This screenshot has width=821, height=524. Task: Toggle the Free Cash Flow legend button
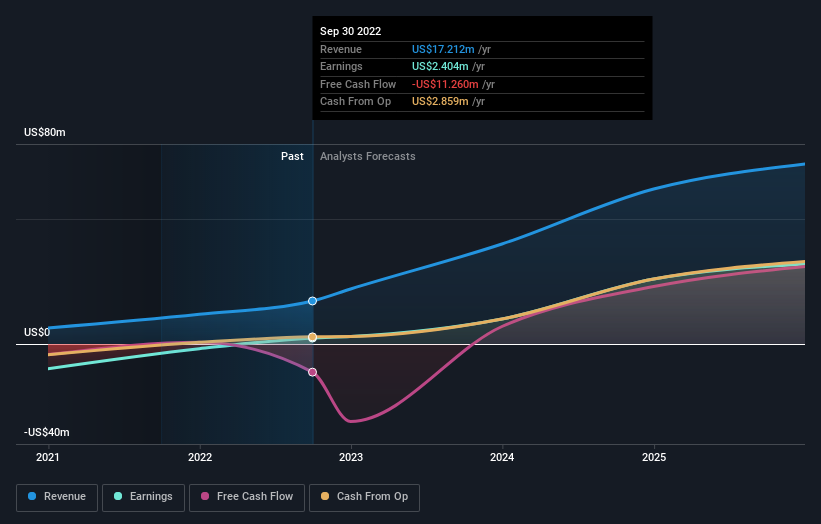tap(247, 497)
